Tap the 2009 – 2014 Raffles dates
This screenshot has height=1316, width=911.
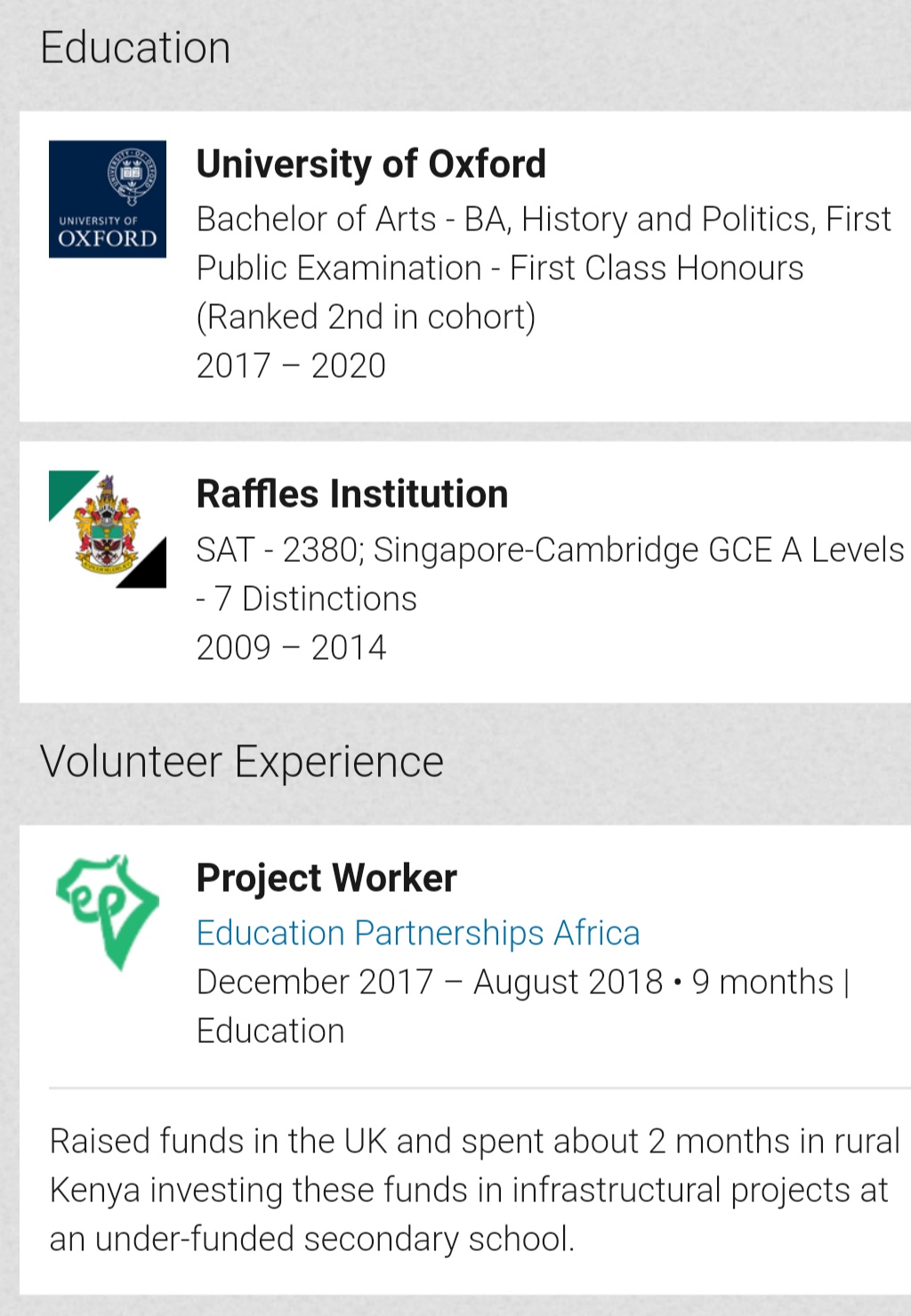point(291,647)
